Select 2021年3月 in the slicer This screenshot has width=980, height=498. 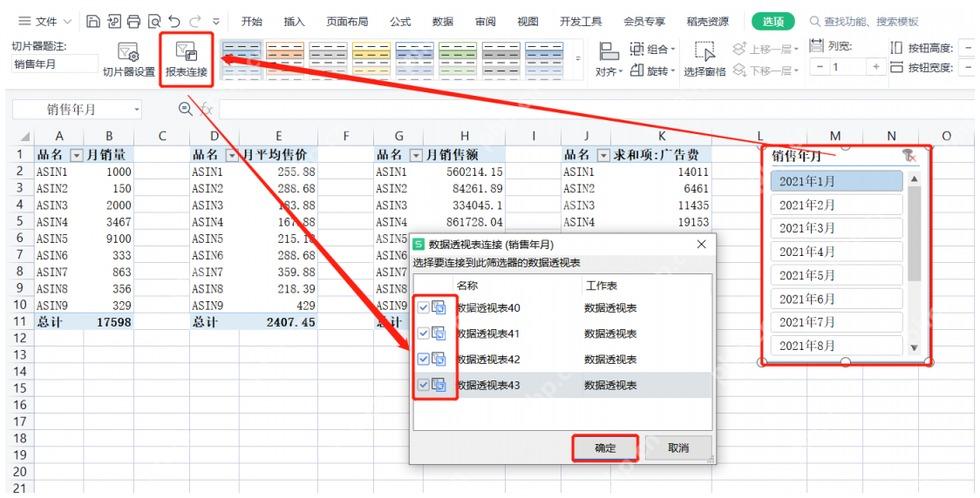pyautogui.click(x=837, y=228)
